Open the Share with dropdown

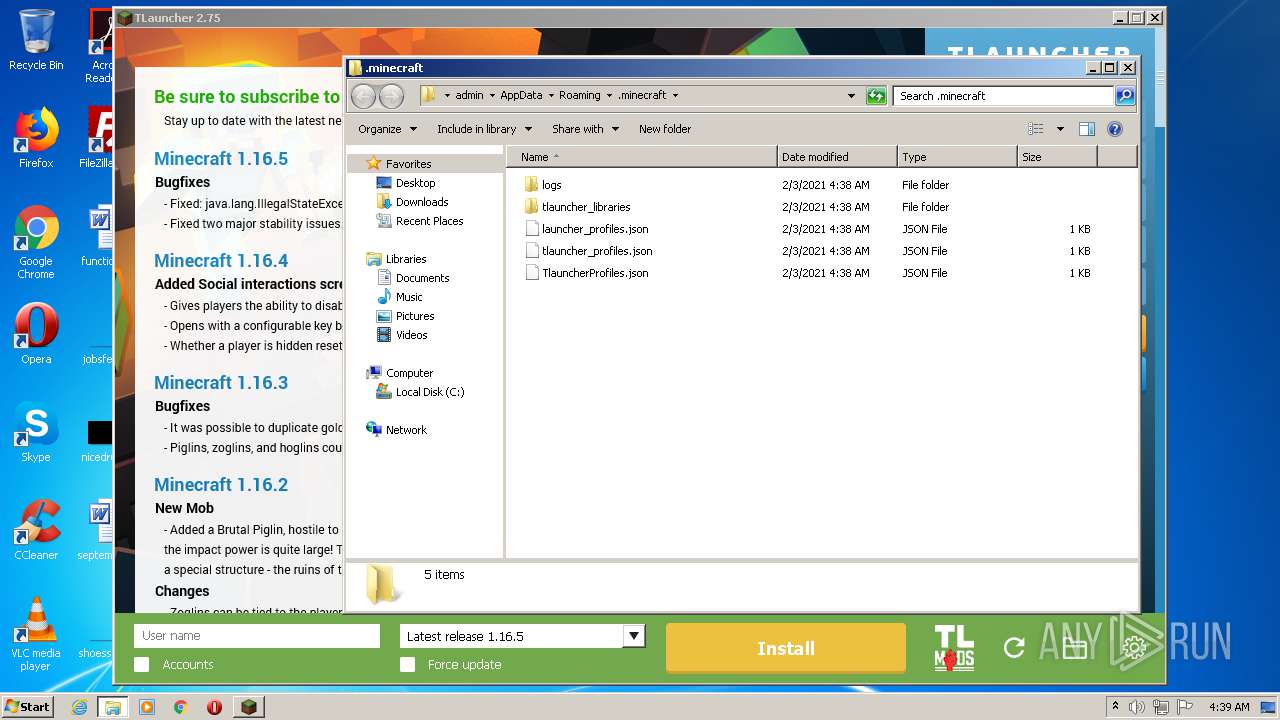585,129
